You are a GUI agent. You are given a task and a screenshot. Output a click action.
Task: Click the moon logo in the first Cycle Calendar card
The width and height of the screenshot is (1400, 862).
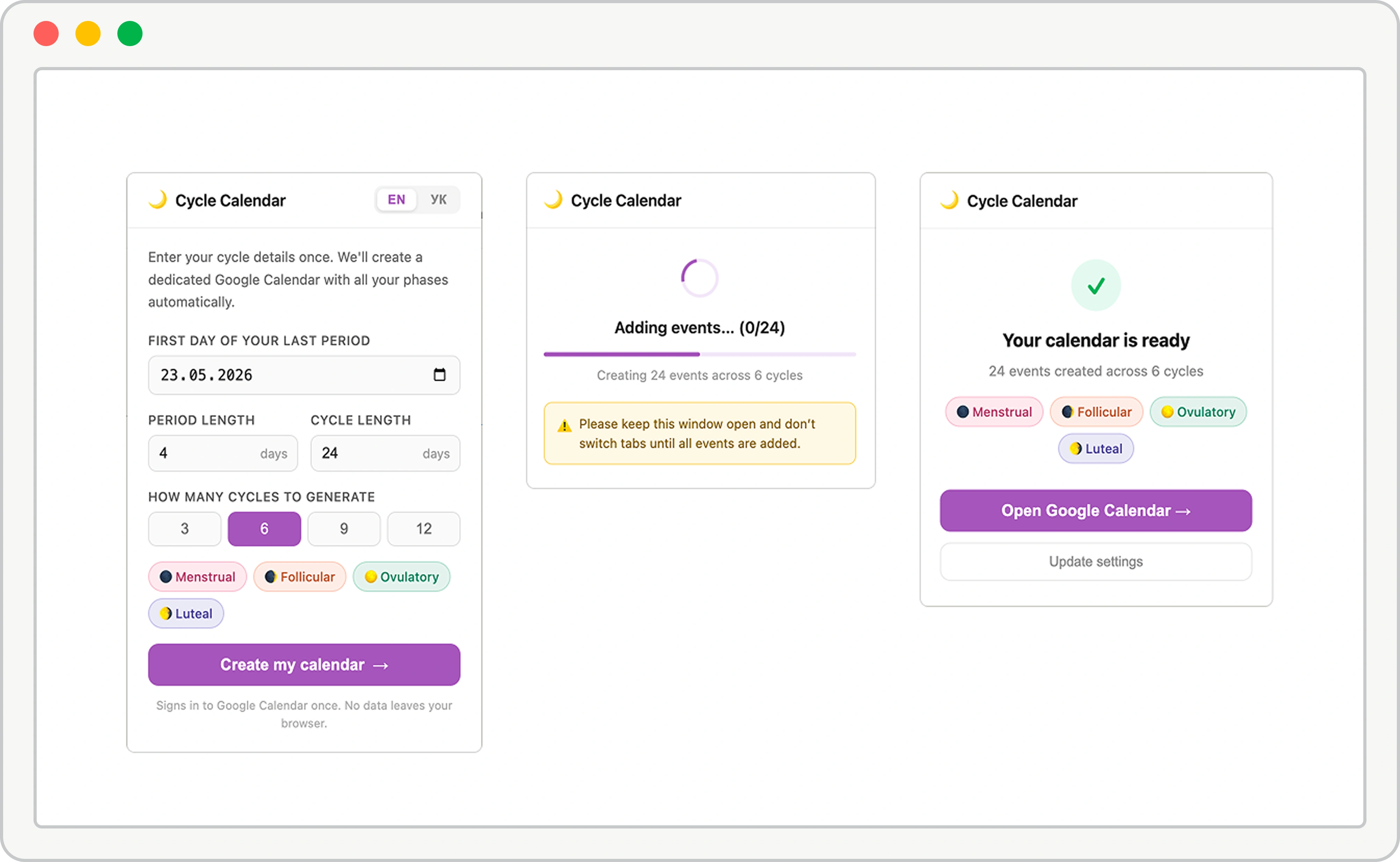point(158,200)
